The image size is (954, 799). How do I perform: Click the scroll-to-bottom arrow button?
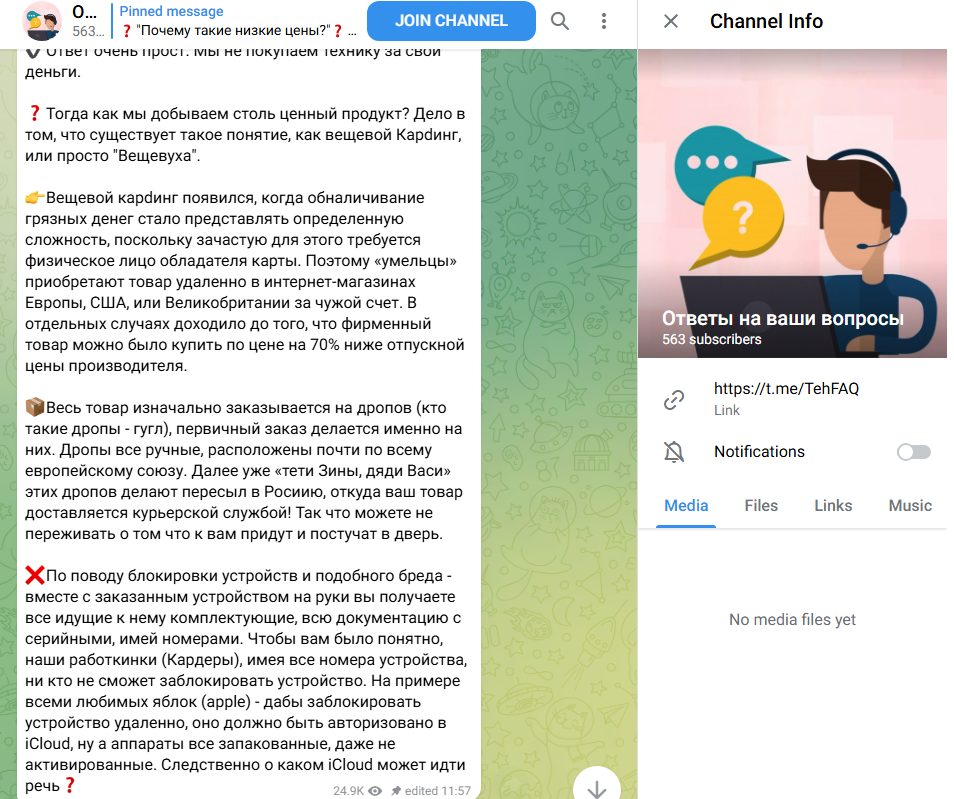click(x=597, y=787)
